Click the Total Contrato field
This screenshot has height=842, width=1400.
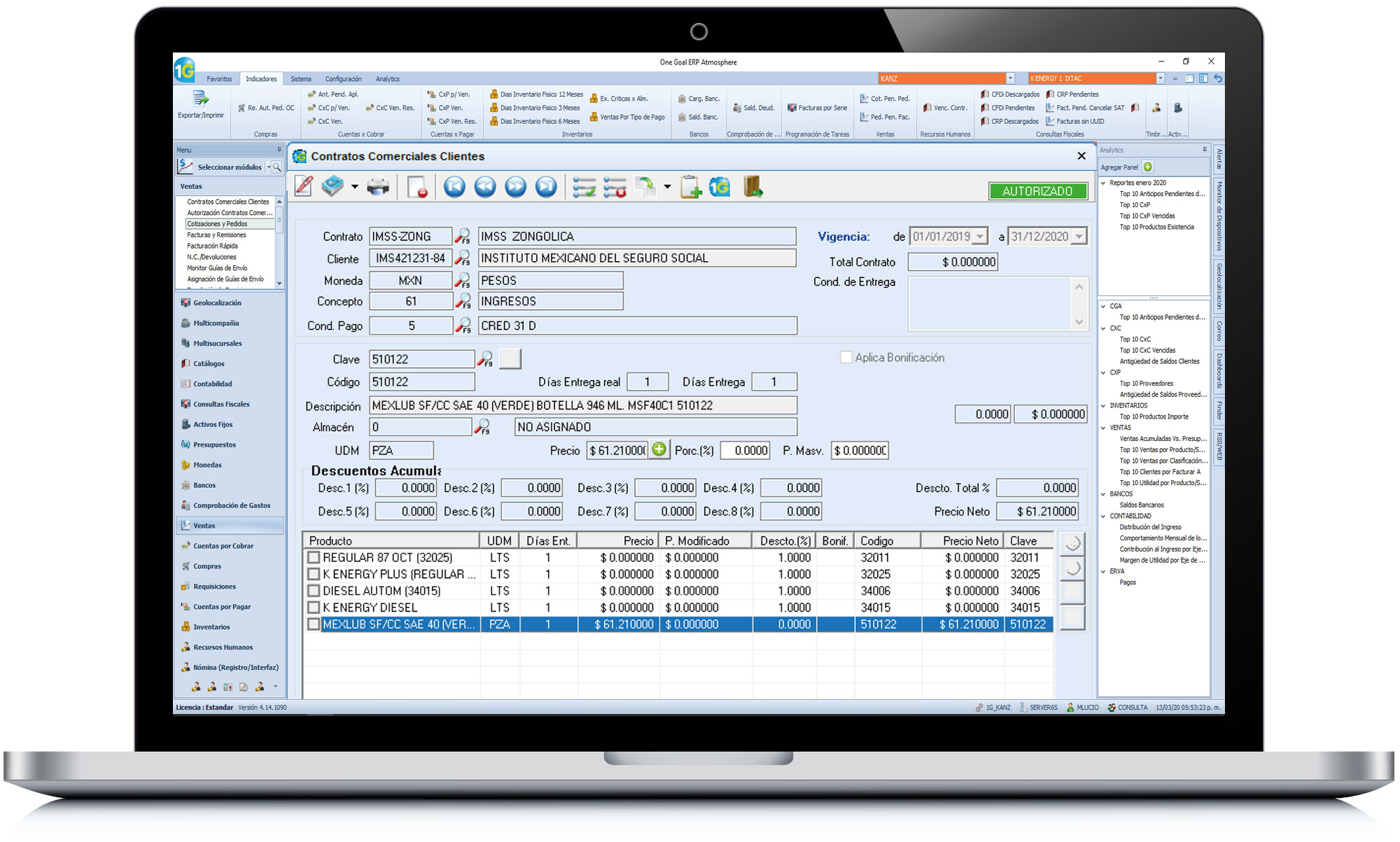(953, 262)
